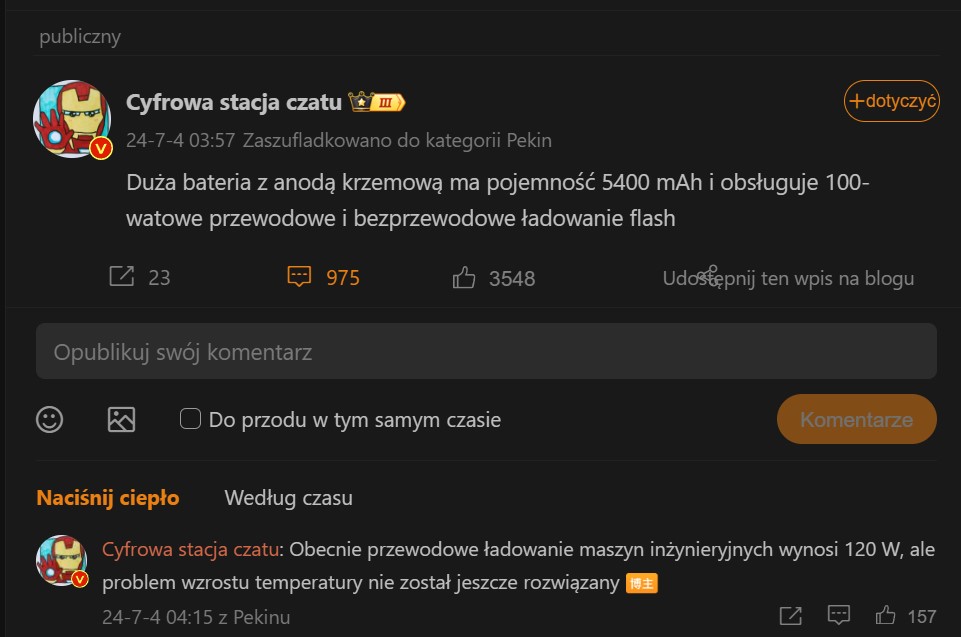Image resolution: width=961 pixels, height=637 pixels.
Task: Like the comment with 157 likes
Action: coord(886,614)
